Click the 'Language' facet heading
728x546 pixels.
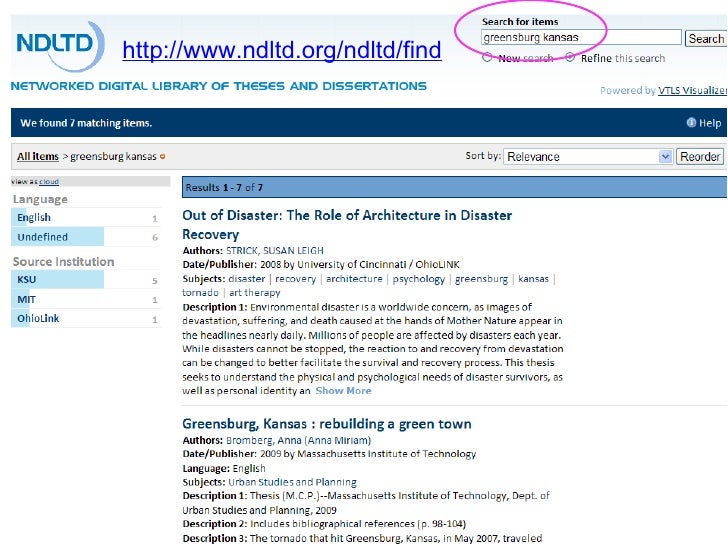40,200
